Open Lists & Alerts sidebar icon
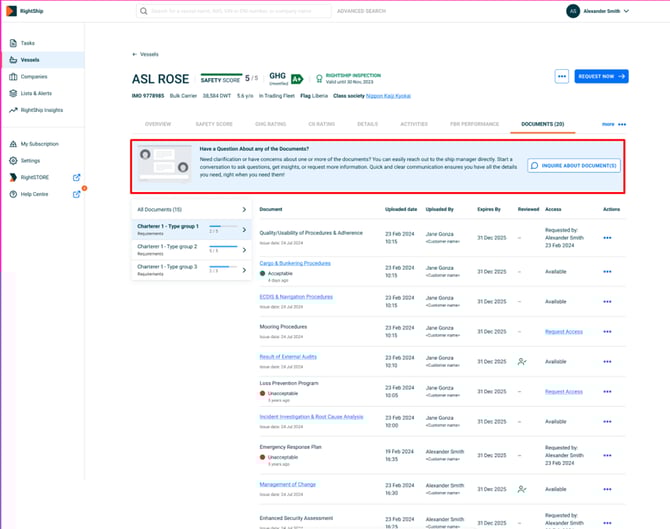670x529 pixels. pyautogui.click(x=13, y=93)
